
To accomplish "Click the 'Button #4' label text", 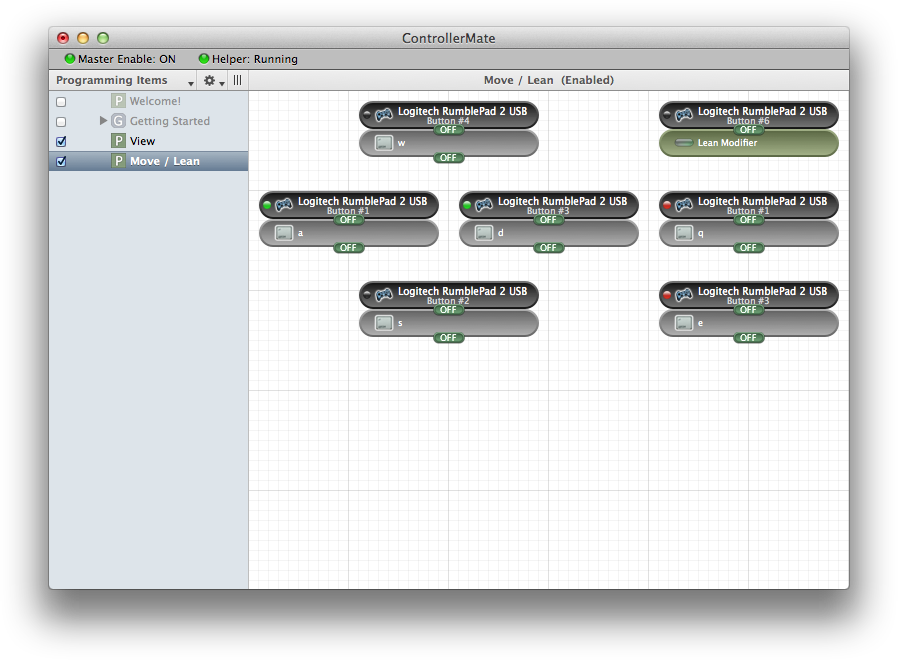I will coord(448,121).
